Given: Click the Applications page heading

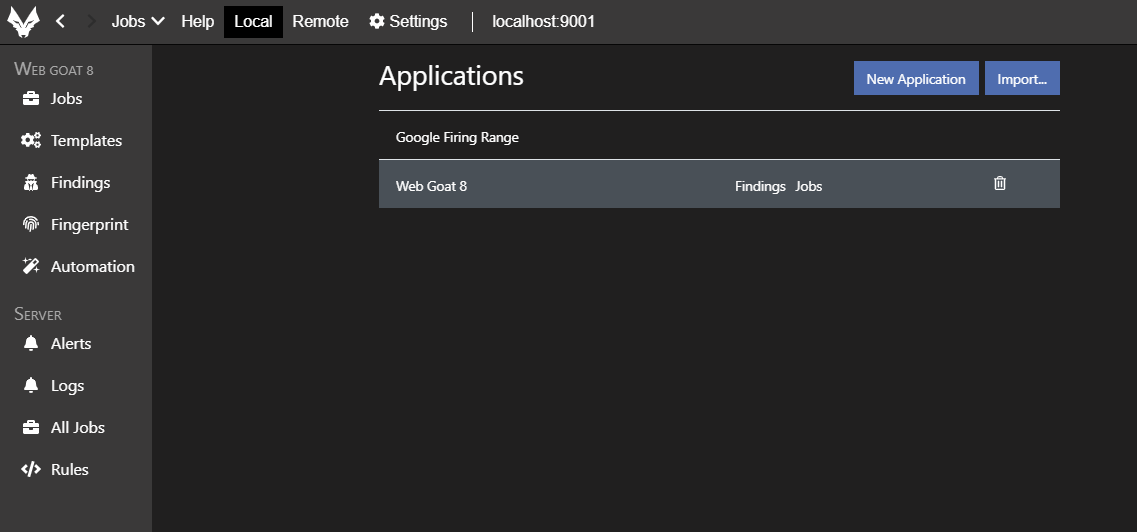Looking at the screenshot, I should [451, 76].
